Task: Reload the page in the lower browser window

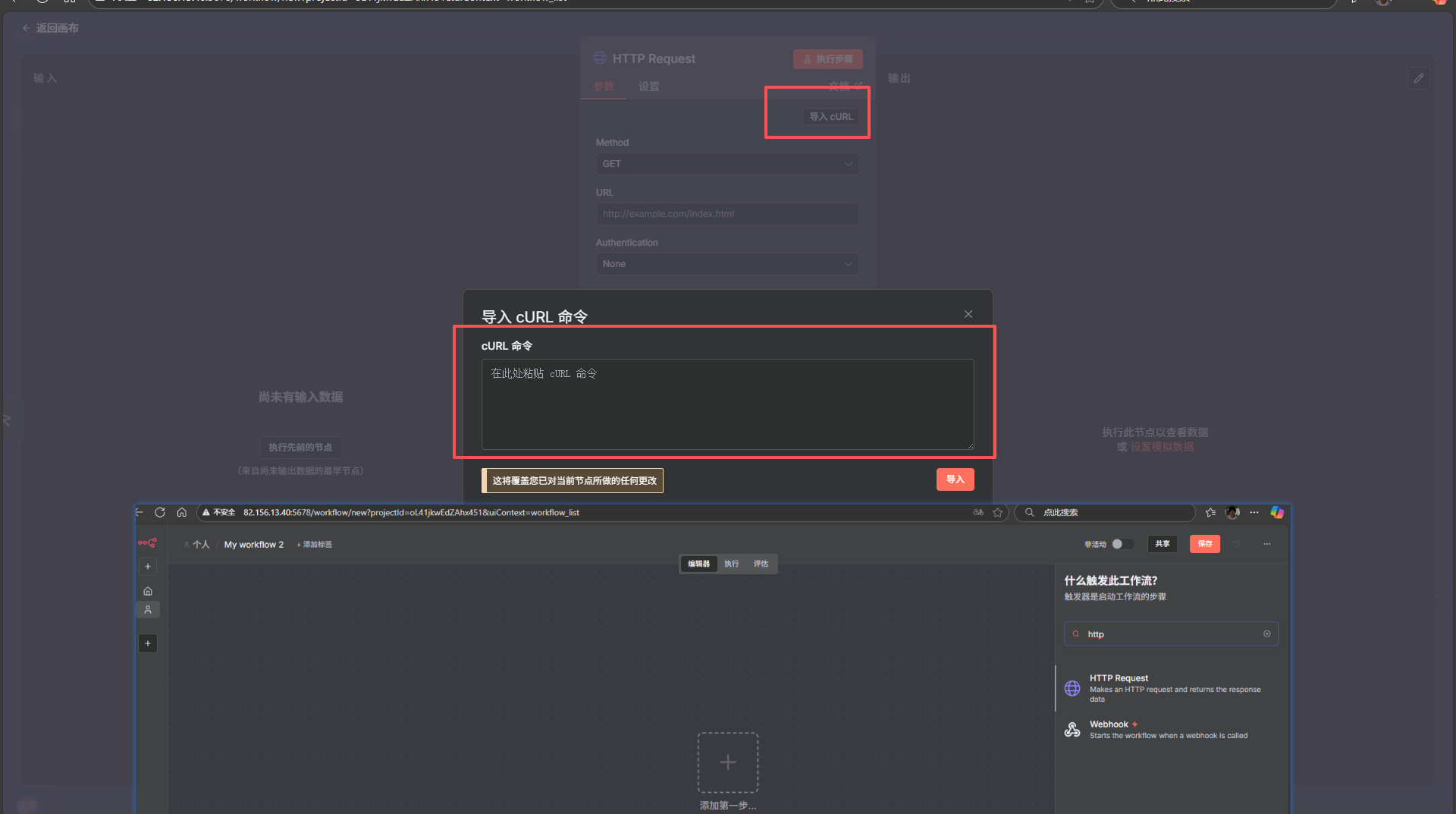Action: tap(160, 513)
